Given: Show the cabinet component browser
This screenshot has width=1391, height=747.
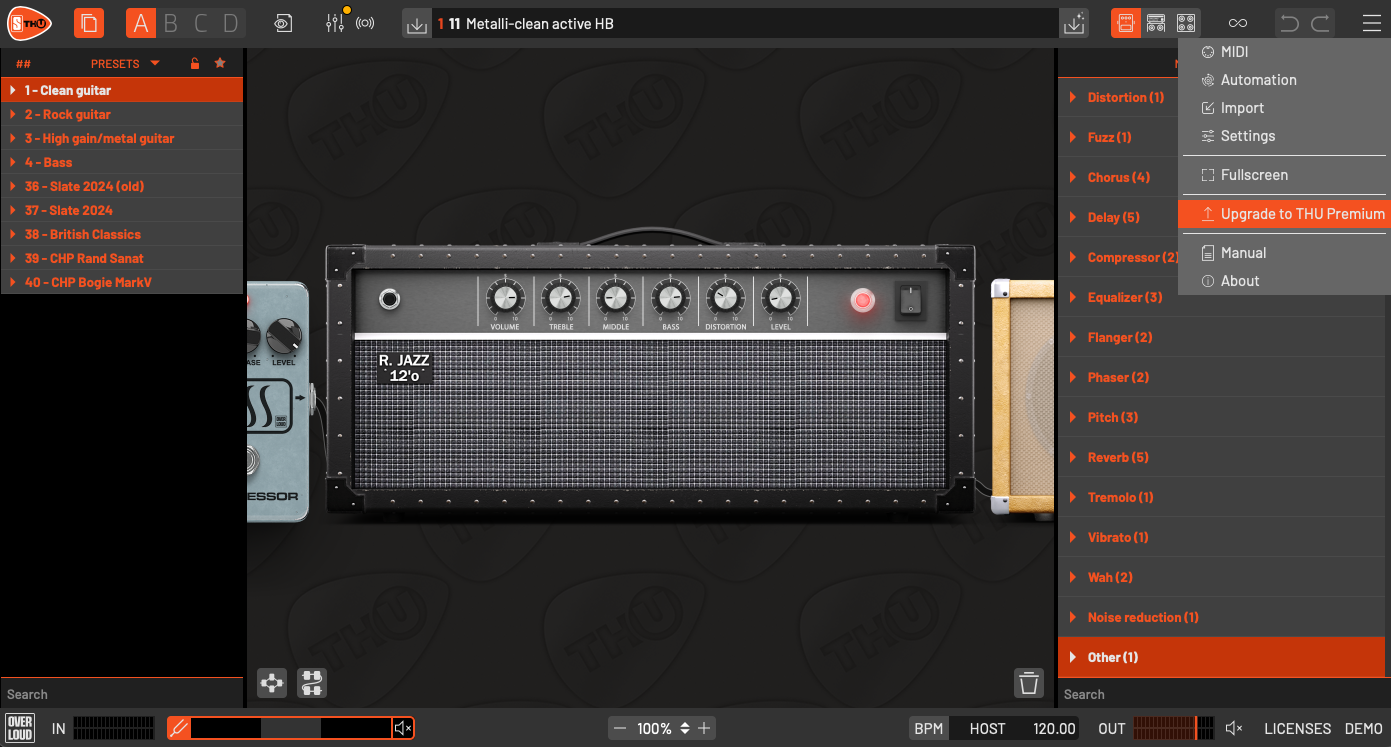Looking at the screenshot, I should (1186, 23).
